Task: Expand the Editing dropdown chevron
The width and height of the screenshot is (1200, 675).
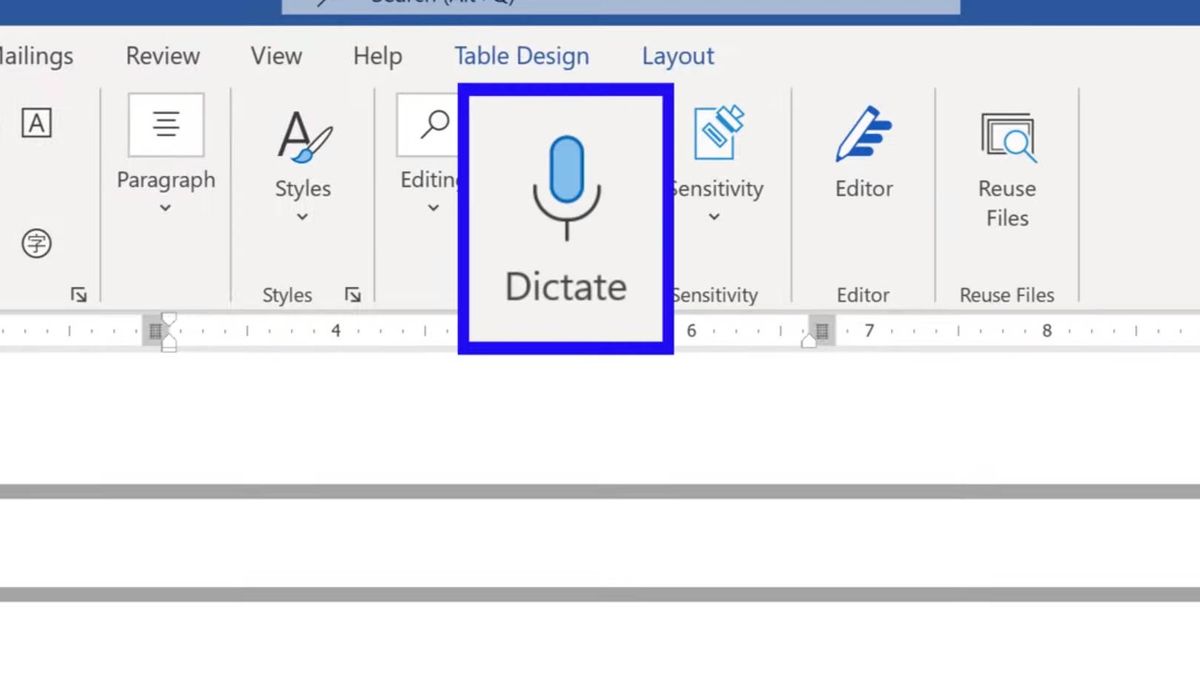Action: click(433, 208)
